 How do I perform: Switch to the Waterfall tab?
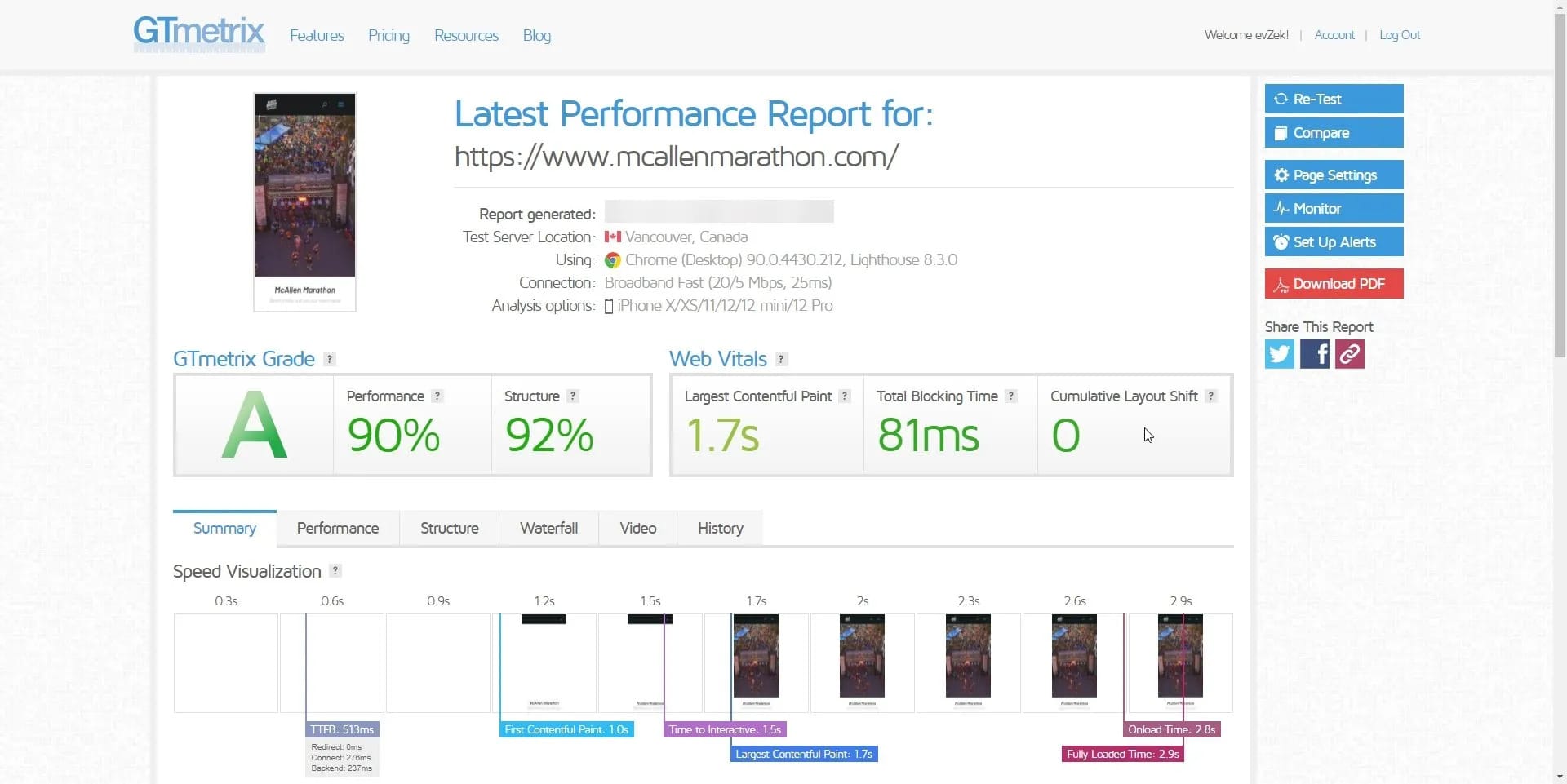pyautogui.click(x=548, y=528)
